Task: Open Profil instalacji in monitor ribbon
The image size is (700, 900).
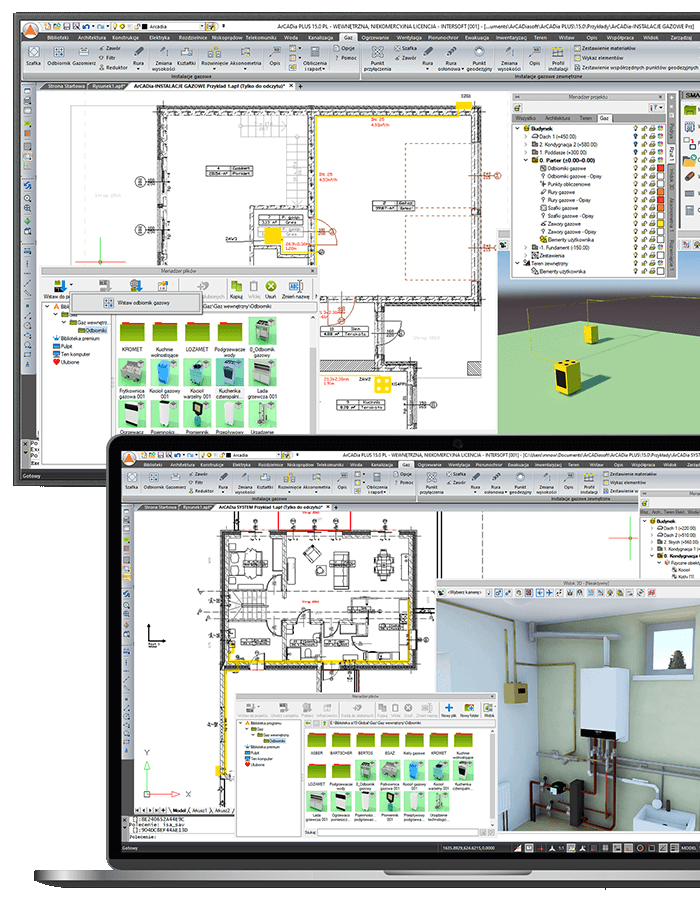Action: 558,59
